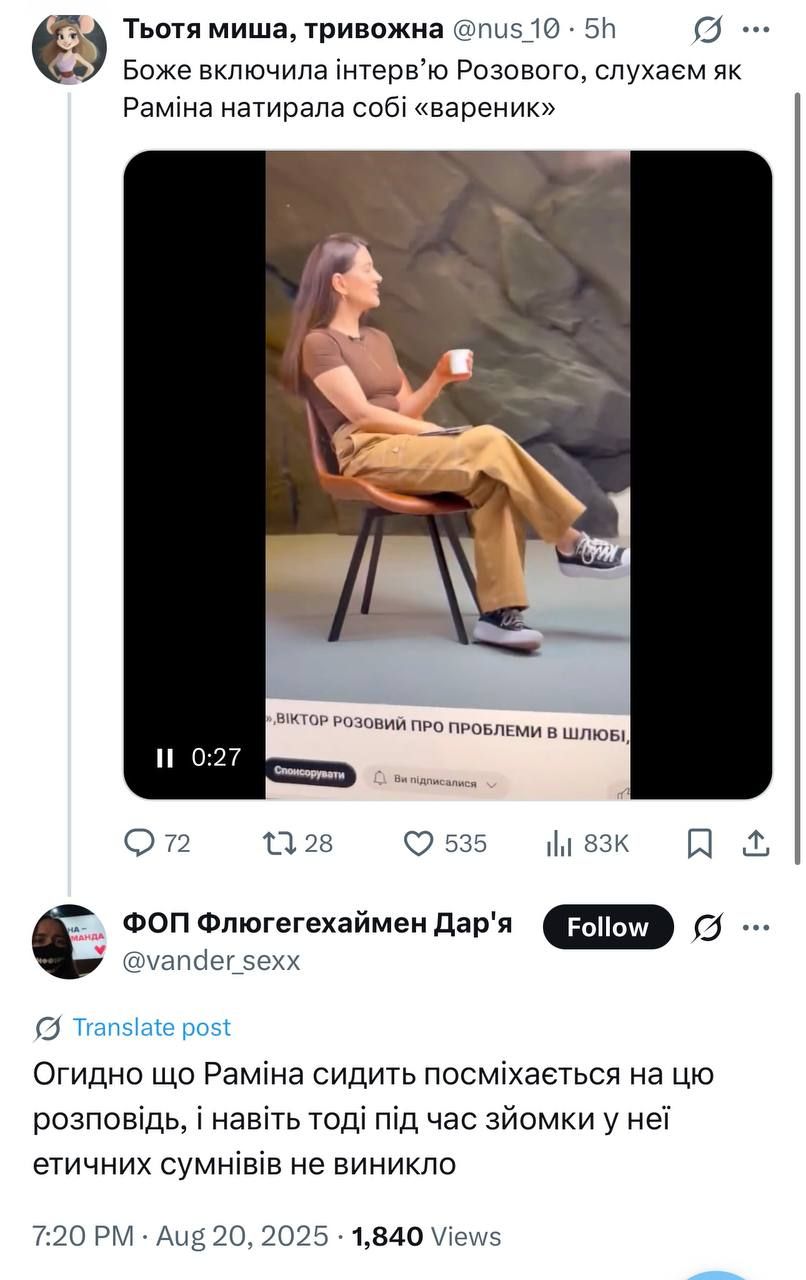Click Translate post link
The width and height of the screenshot is (806, 1280).
152,1027
